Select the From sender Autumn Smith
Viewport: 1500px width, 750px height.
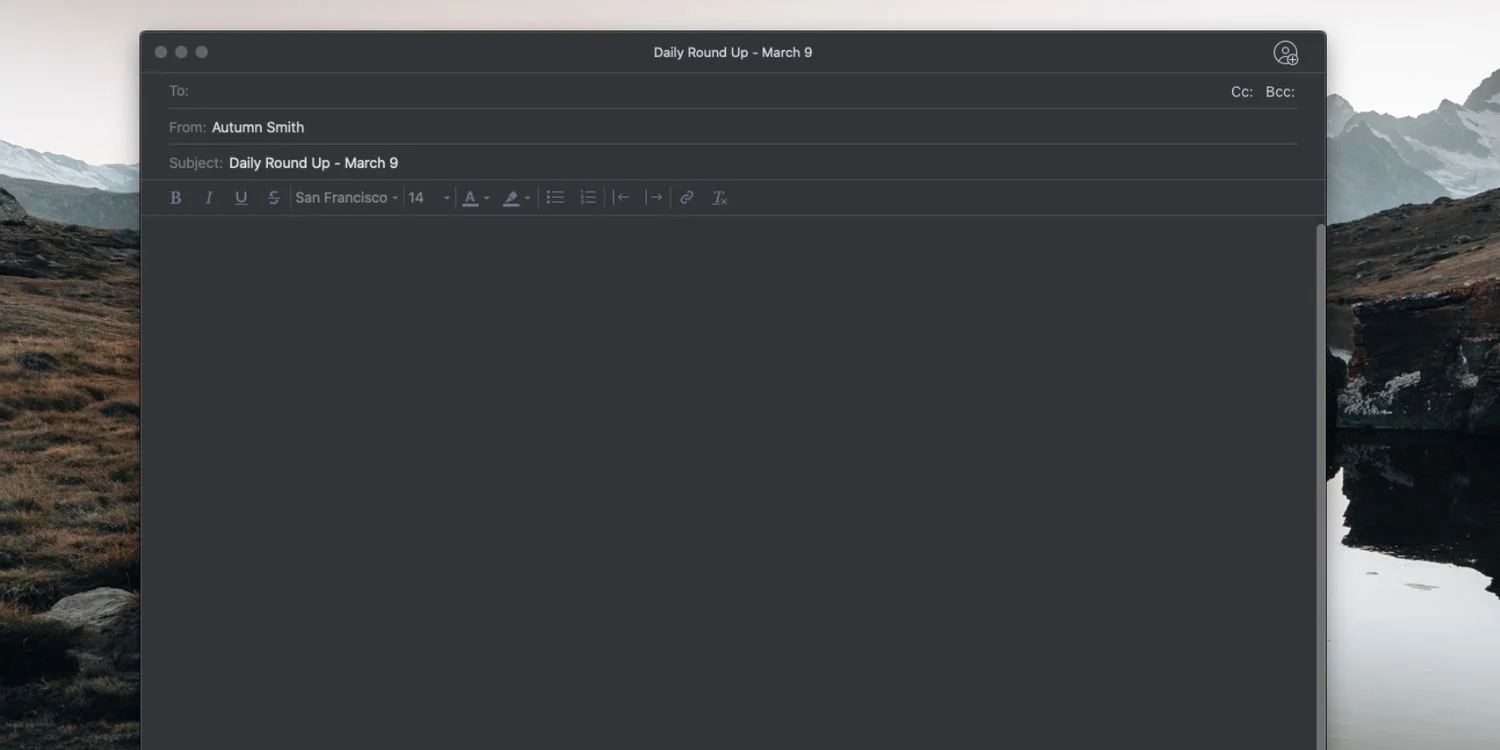[x=258, y=127]
